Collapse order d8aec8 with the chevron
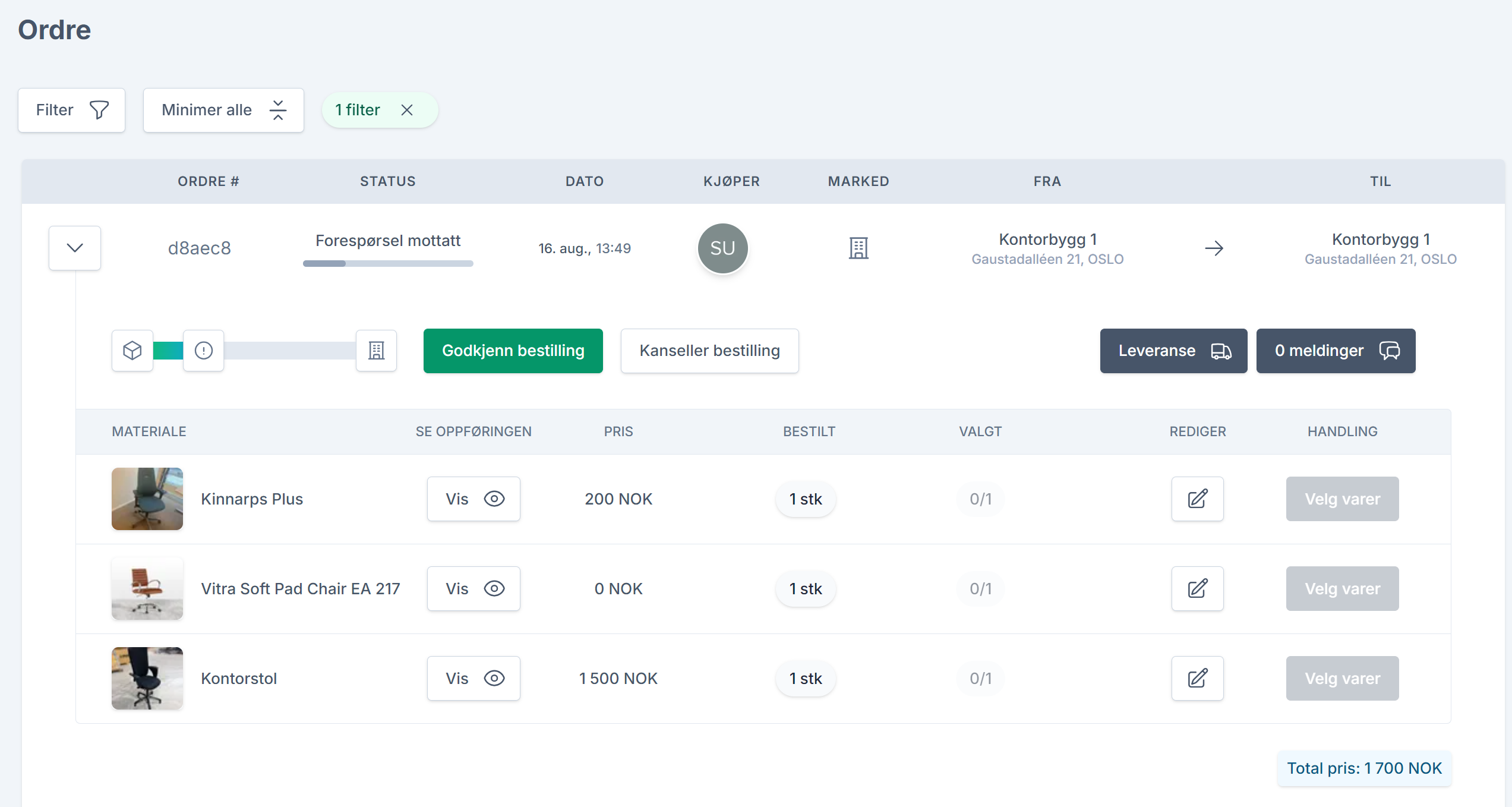Image resolution: width=1512 pixels, height=807 pixels. point(75,248)
